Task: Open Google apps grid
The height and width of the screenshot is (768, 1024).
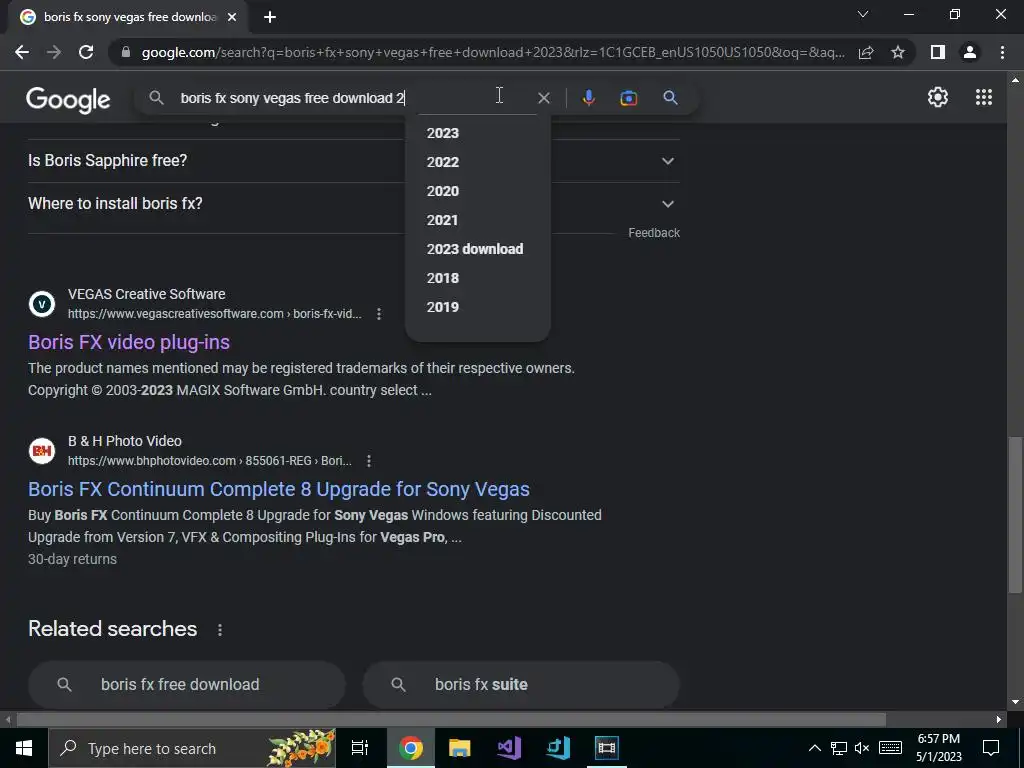Action: (x=984, y=97)
